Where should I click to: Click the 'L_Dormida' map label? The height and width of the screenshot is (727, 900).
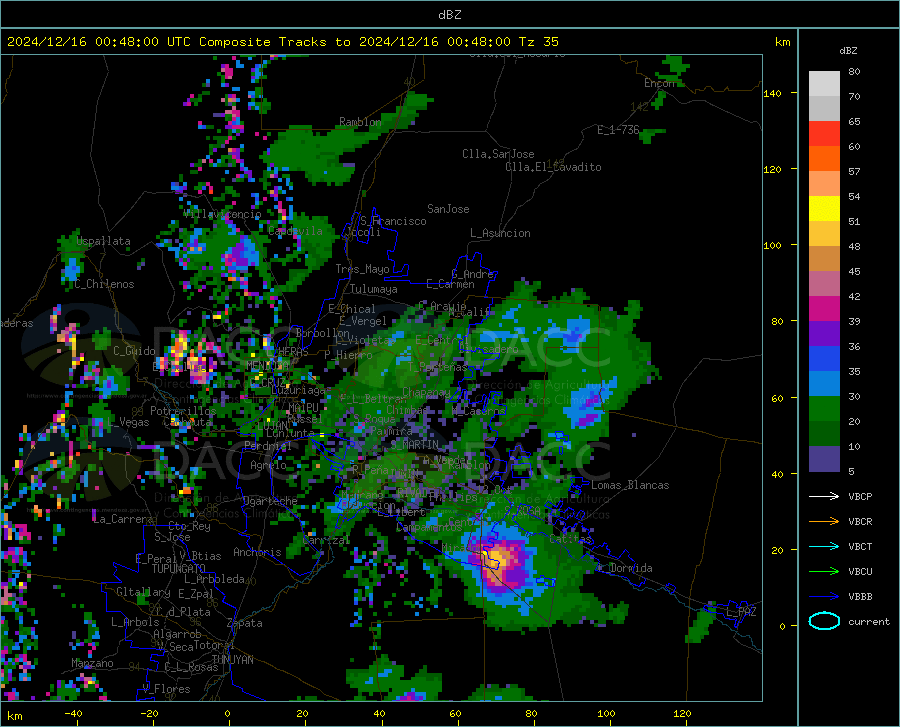coord(625,568)
